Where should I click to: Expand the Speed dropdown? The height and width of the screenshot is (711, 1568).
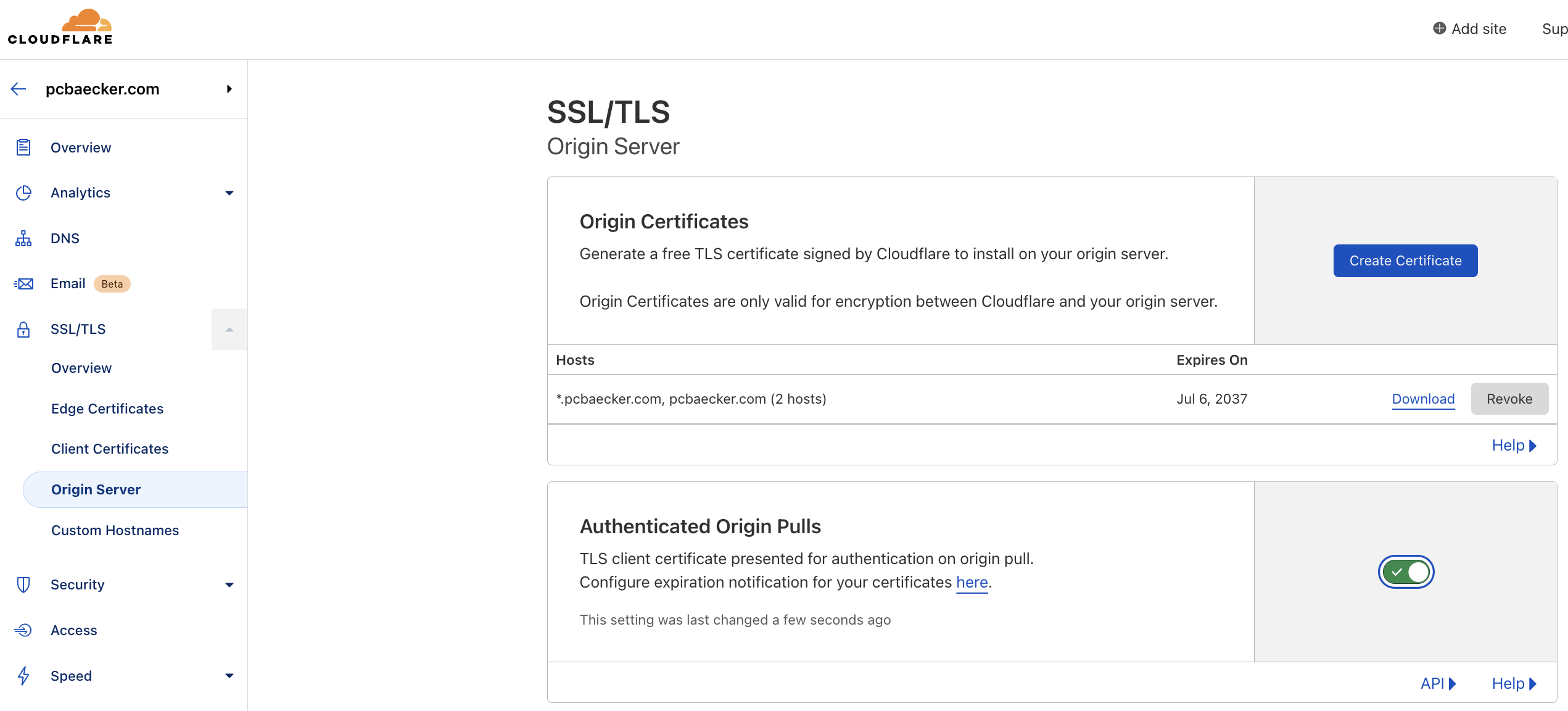(x=229, y=676)
